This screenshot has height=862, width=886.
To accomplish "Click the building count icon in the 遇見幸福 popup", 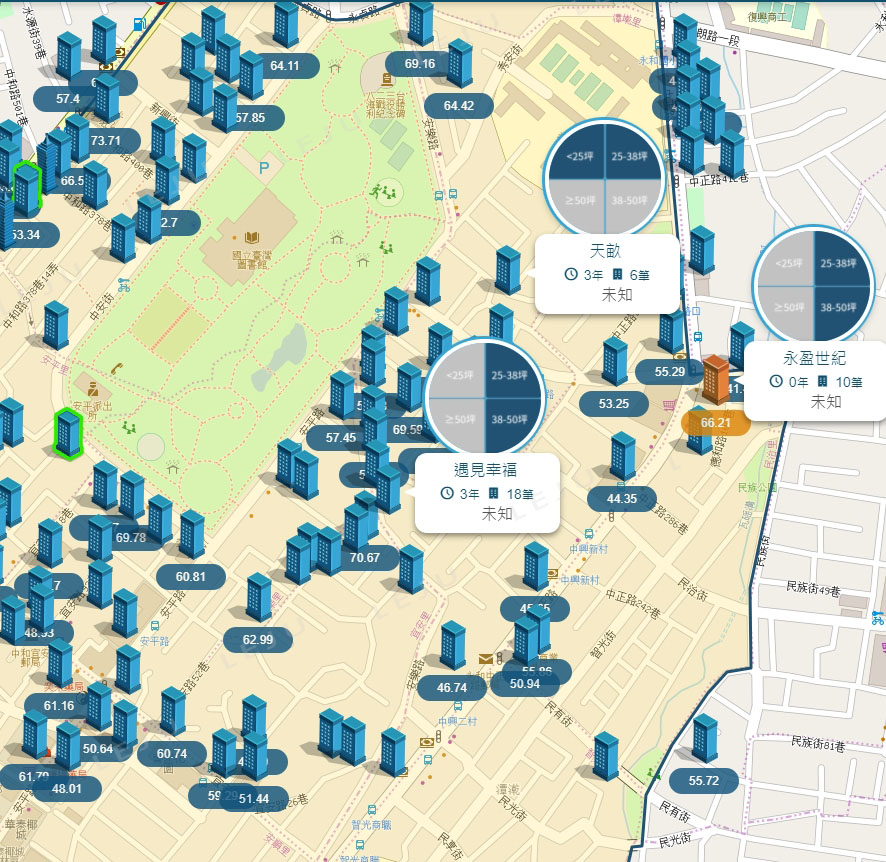I will 493,493.
